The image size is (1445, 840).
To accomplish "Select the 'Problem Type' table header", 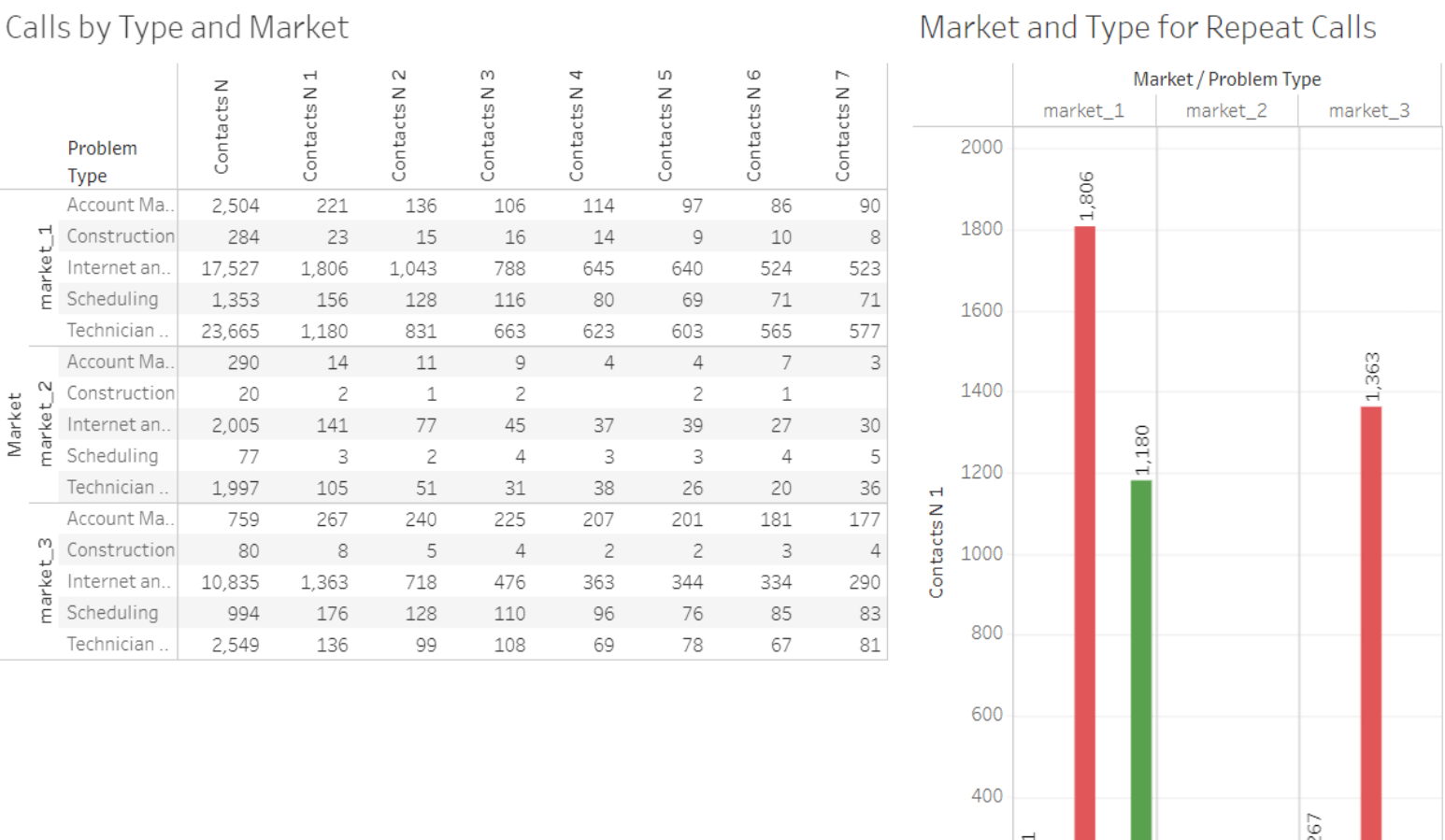I will [102, 162].
